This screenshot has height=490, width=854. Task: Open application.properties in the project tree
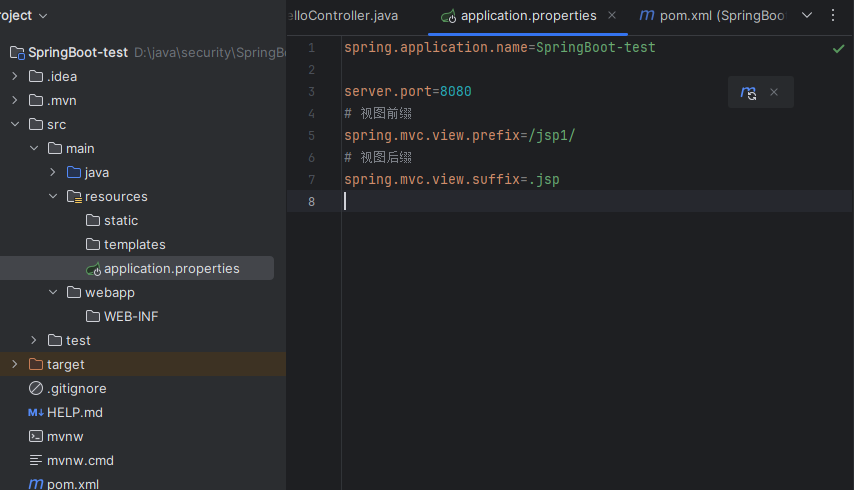(x=172, y=268)
